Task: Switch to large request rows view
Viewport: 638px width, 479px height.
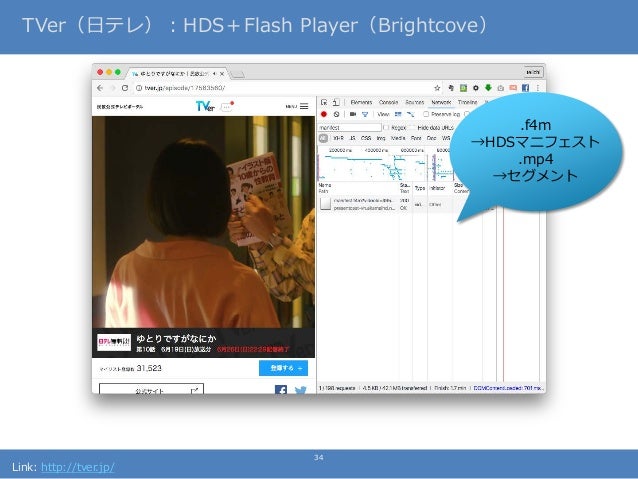Action: tap(398, 114)
